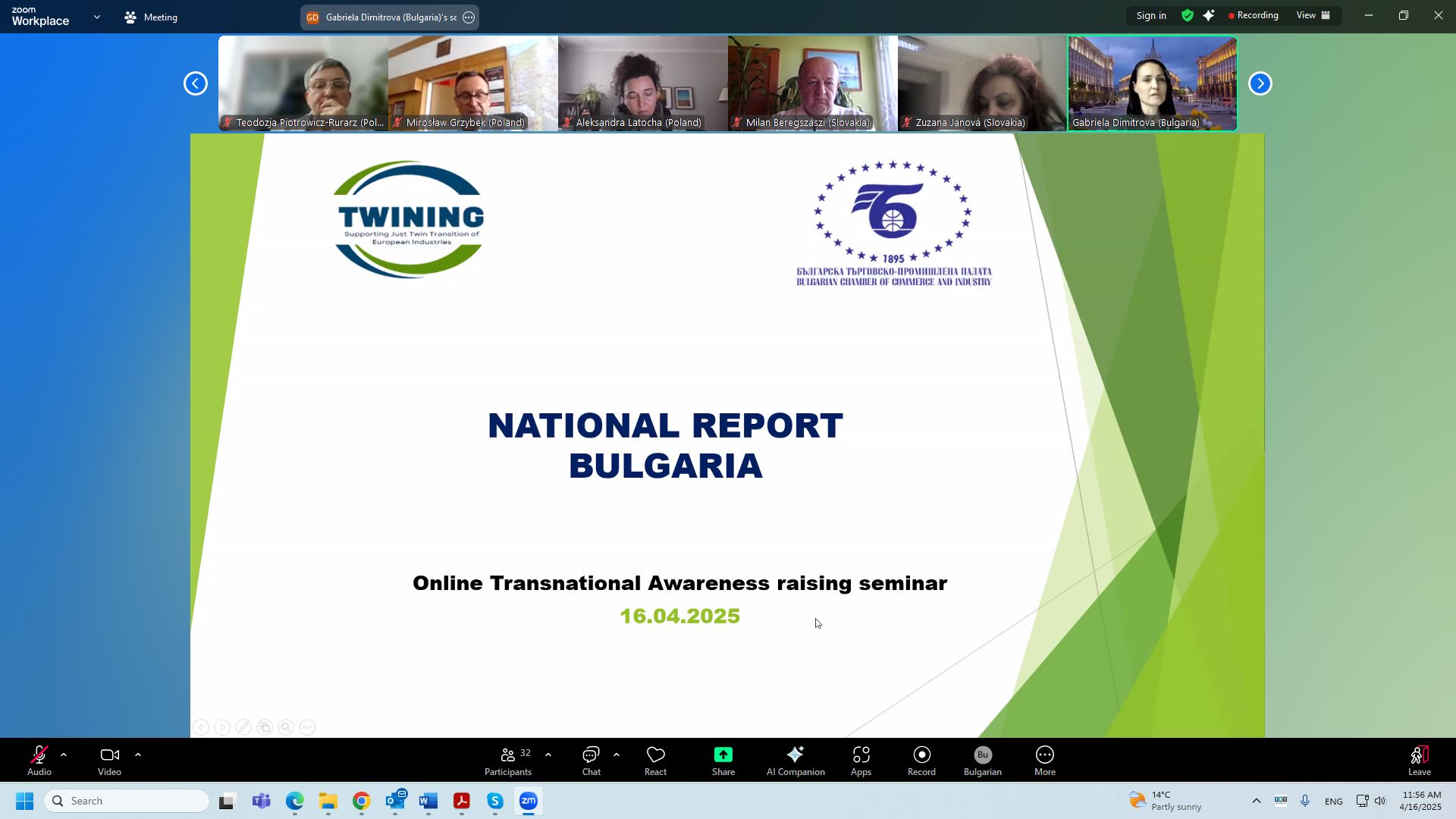Click the green Share screen icon
Image resolution: width=1456 pixels, height=819 pixels.
[x=723, y=755]
